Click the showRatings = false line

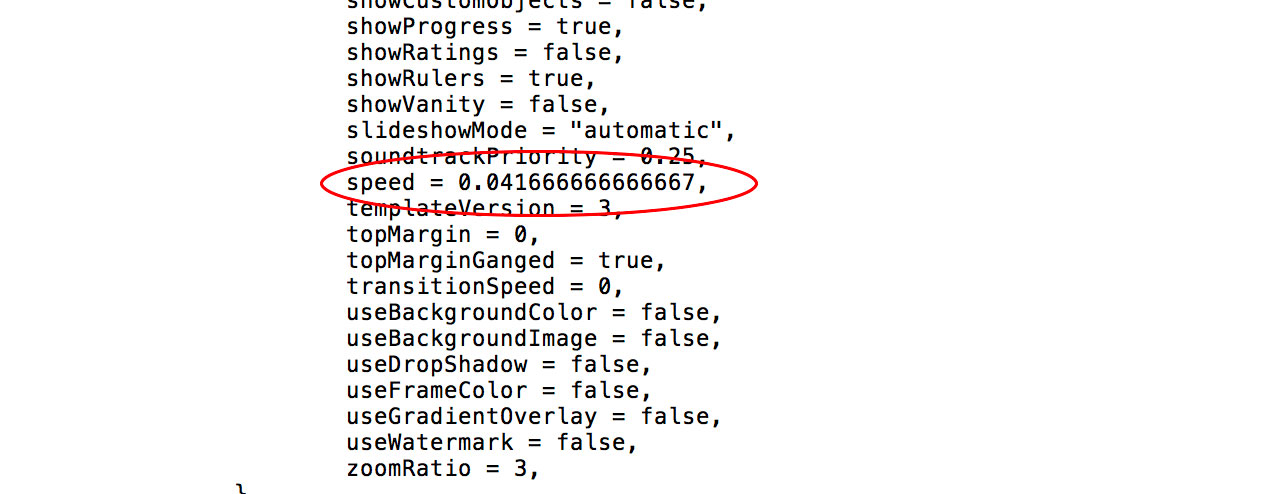click(486, 53)
